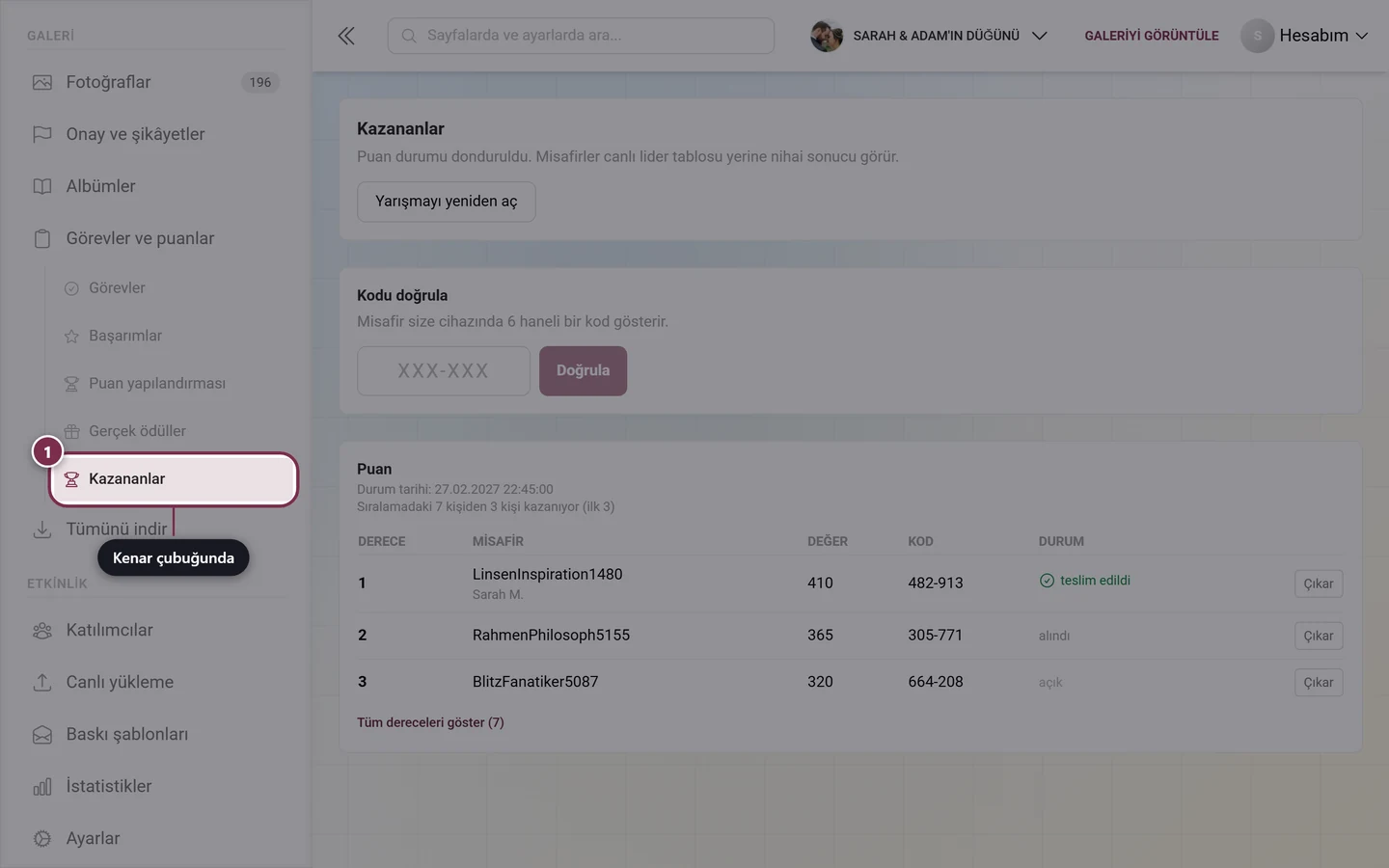Click the open book icon for Albümler

coord(42,186)
